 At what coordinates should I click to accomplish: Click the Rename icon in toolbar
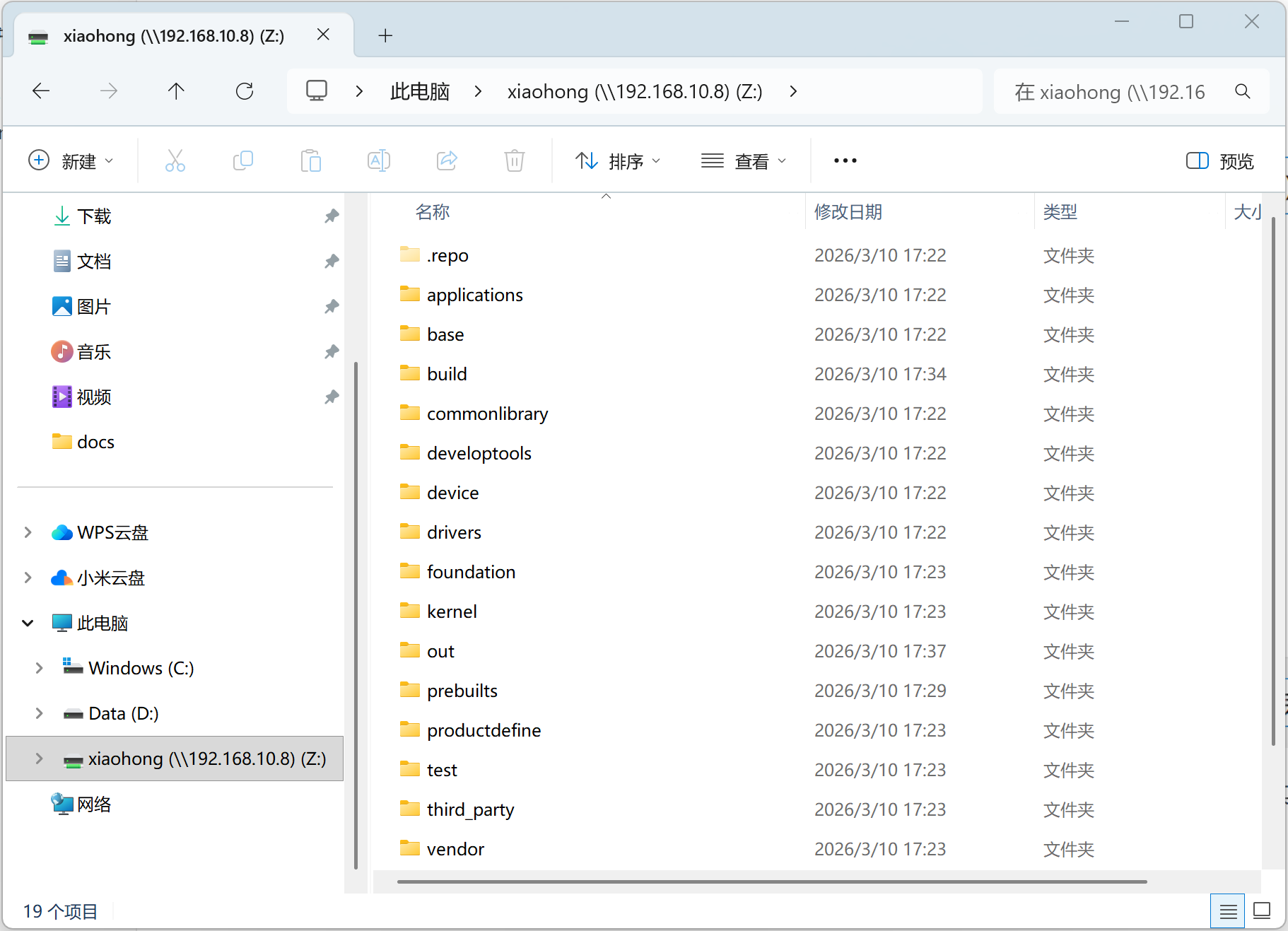(x=379, y=160)
